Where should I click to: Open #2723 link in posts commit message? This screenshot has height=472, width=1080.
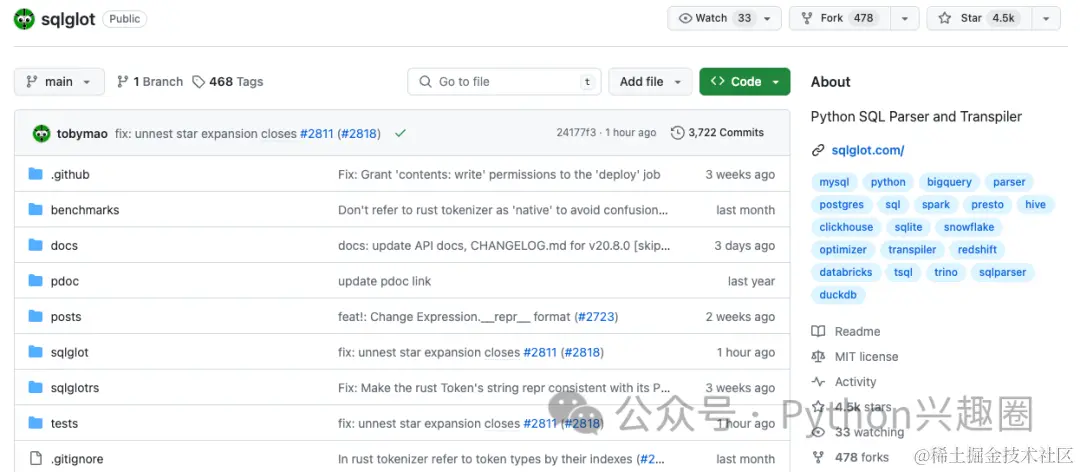click(597, 317)
